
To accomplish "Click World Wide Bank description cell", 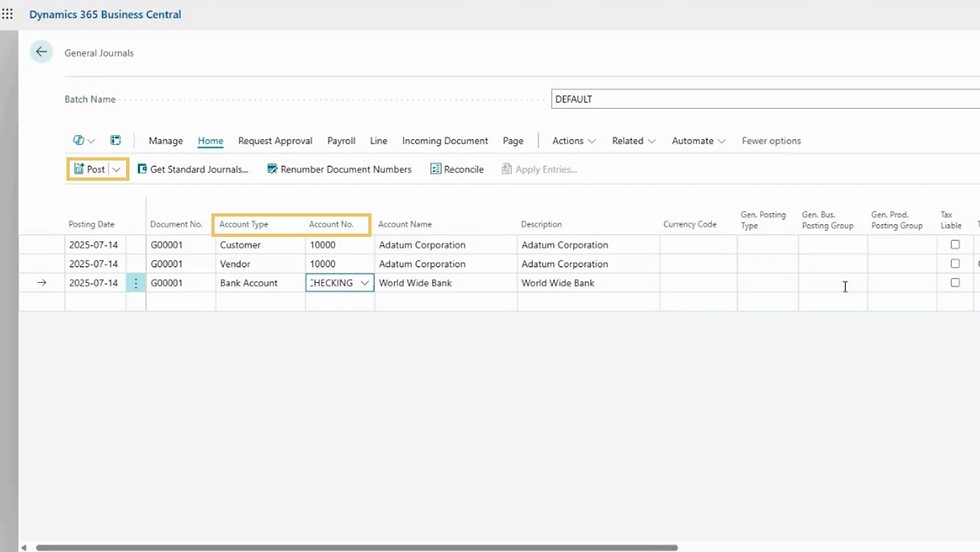I will click(588, 283).
